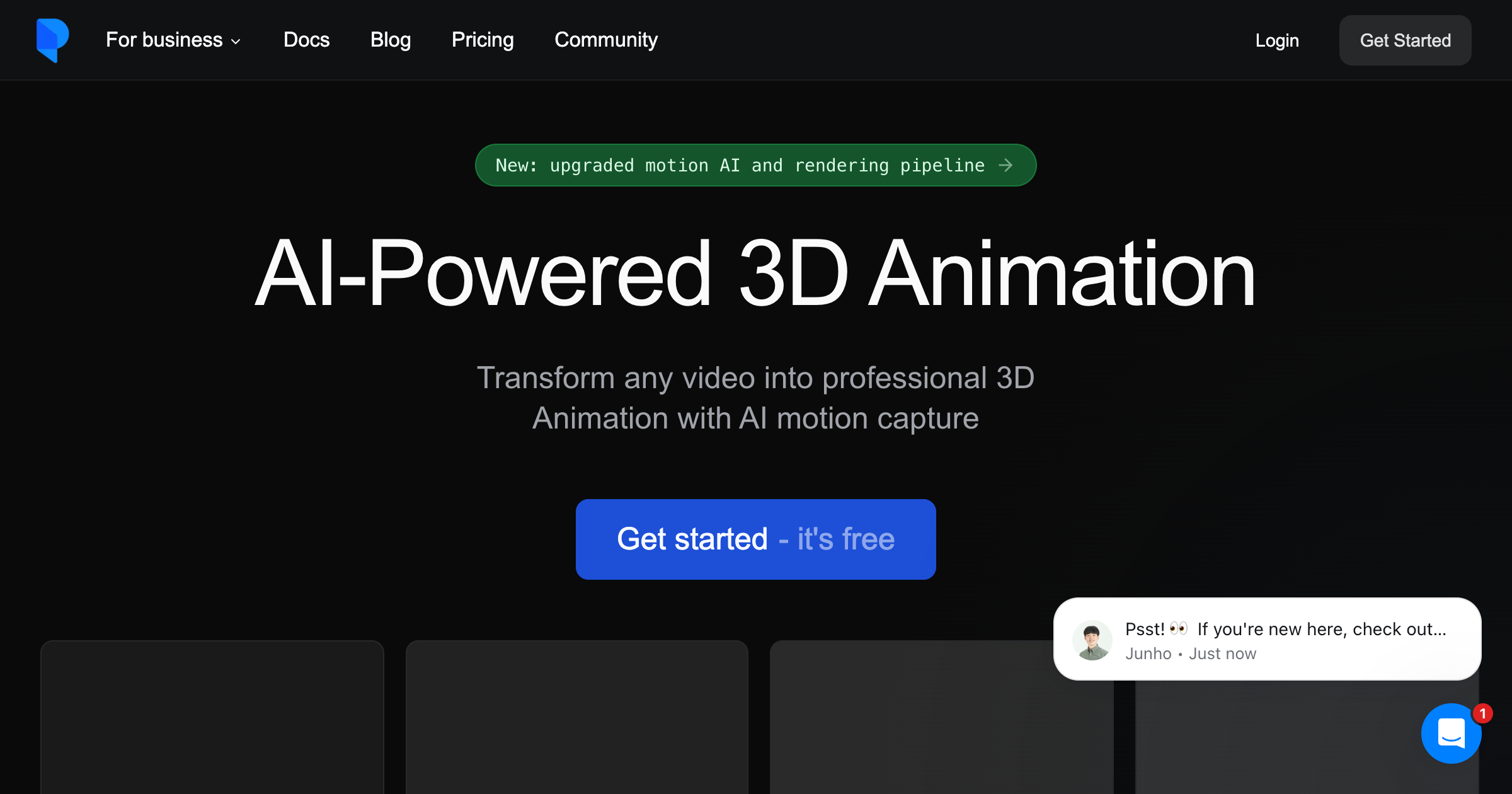
Task: Visit the Community section
Action: point(606,40)
